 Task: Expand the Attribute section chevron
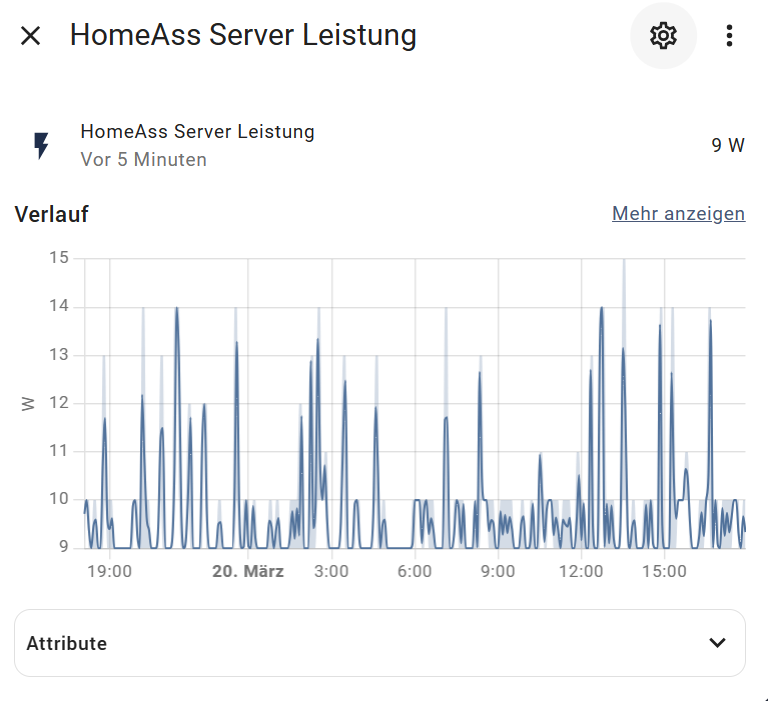pyautogui.click(x=718, y=643)
